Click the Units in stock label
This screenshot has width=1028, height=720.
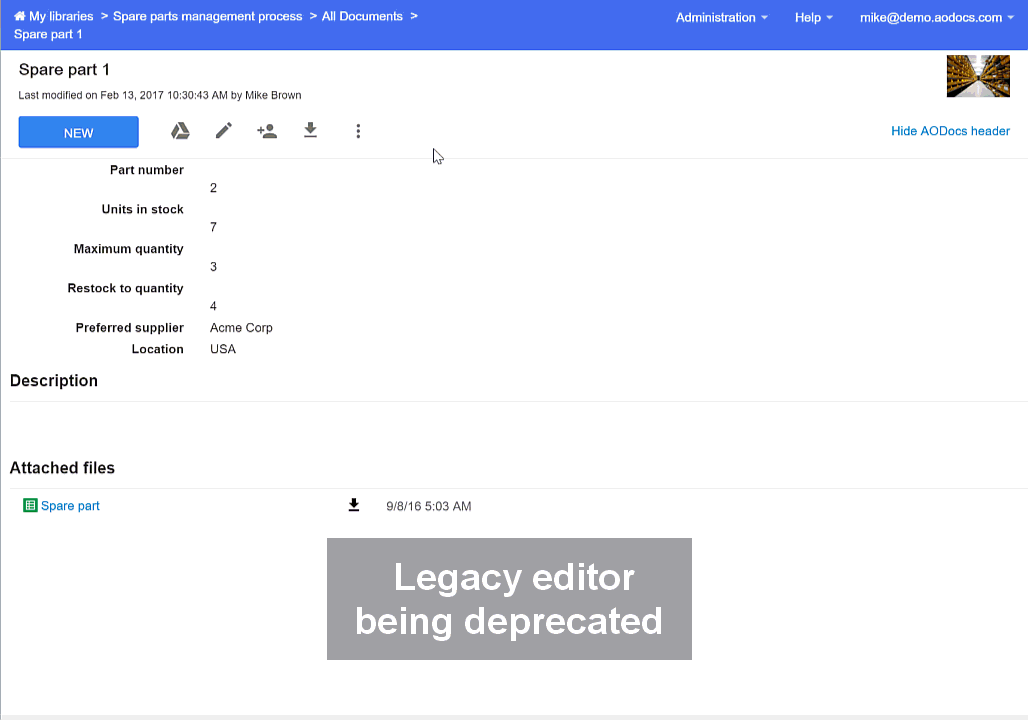(x=142, y=209)
